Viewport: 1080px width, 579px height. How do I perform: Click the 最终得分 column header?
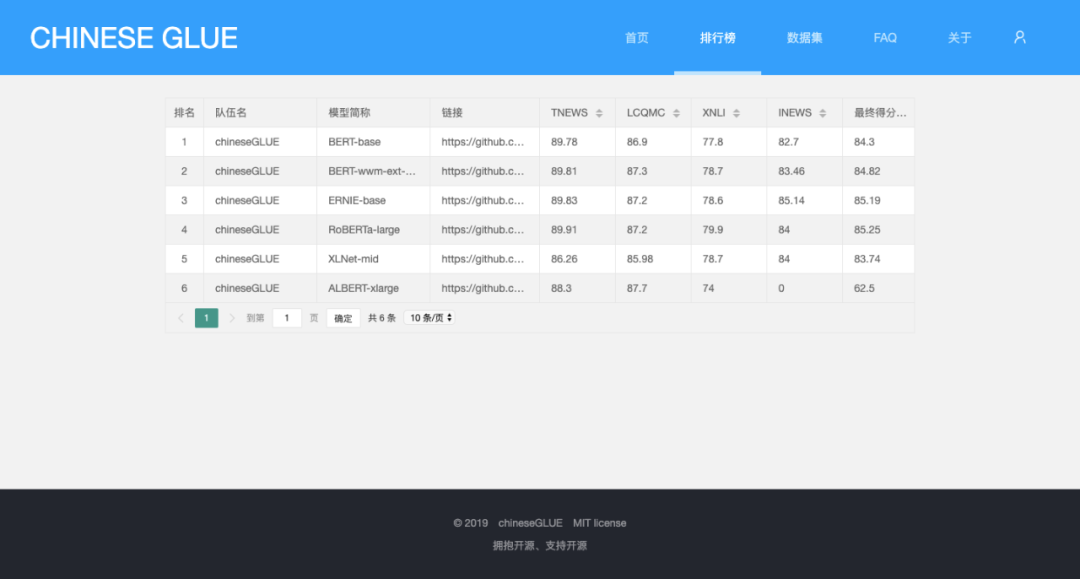click(880, 113)
